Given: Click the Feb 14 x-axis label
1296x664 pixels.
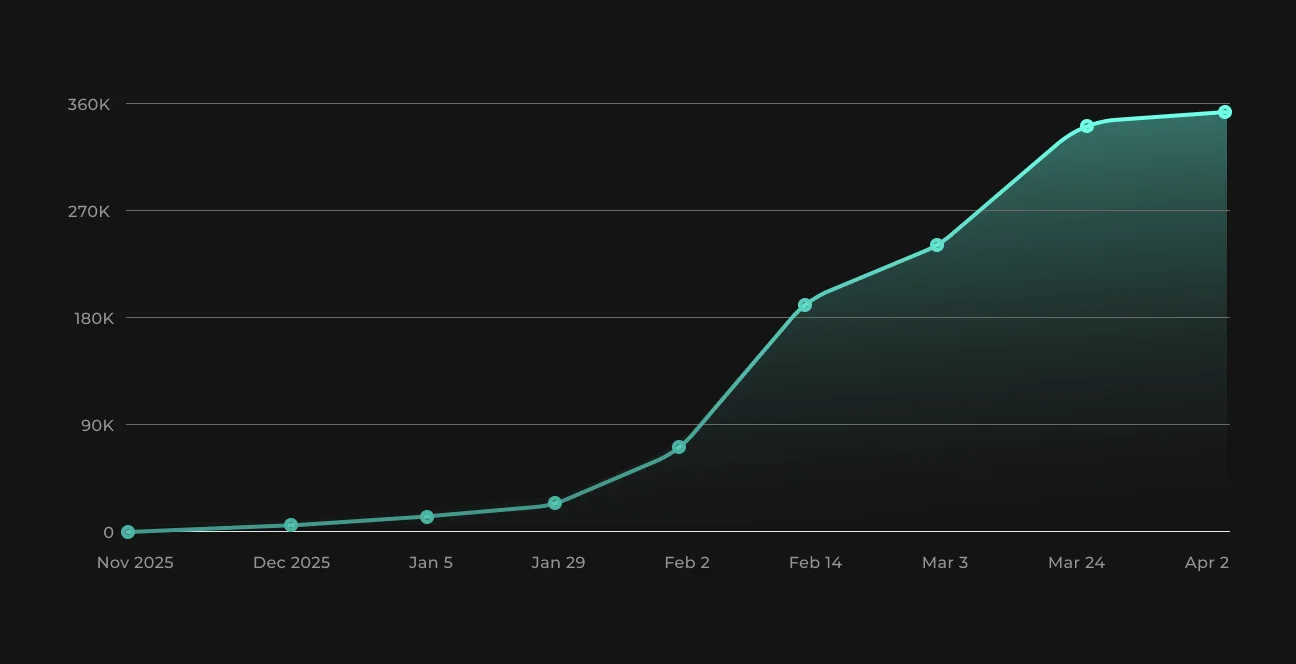Looking at the screenshot, I should coord(815,563).
